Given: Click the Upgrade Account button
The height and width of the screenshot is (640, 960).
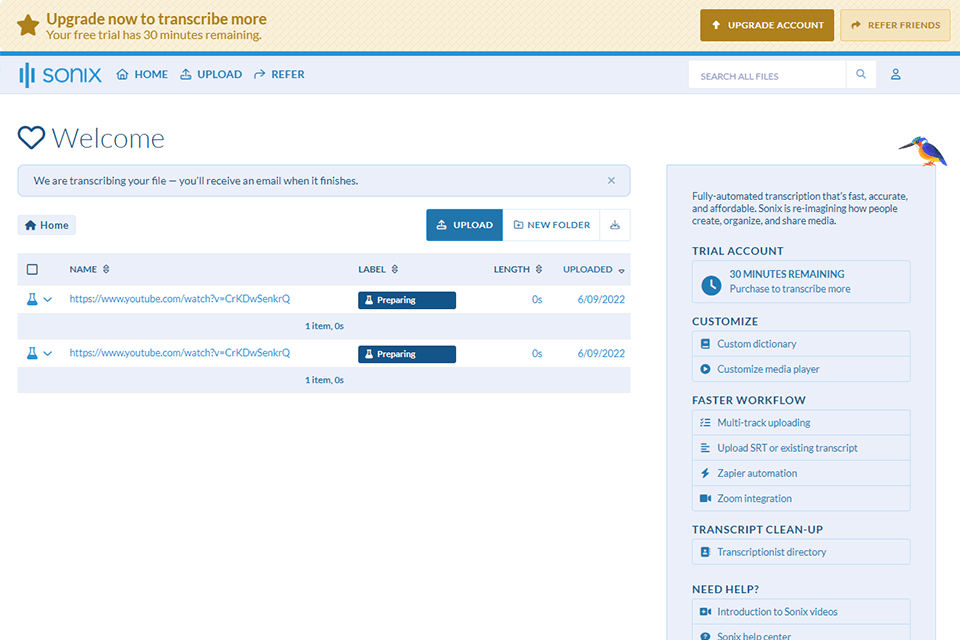Looking at the screenshot, I should (767, 25).
